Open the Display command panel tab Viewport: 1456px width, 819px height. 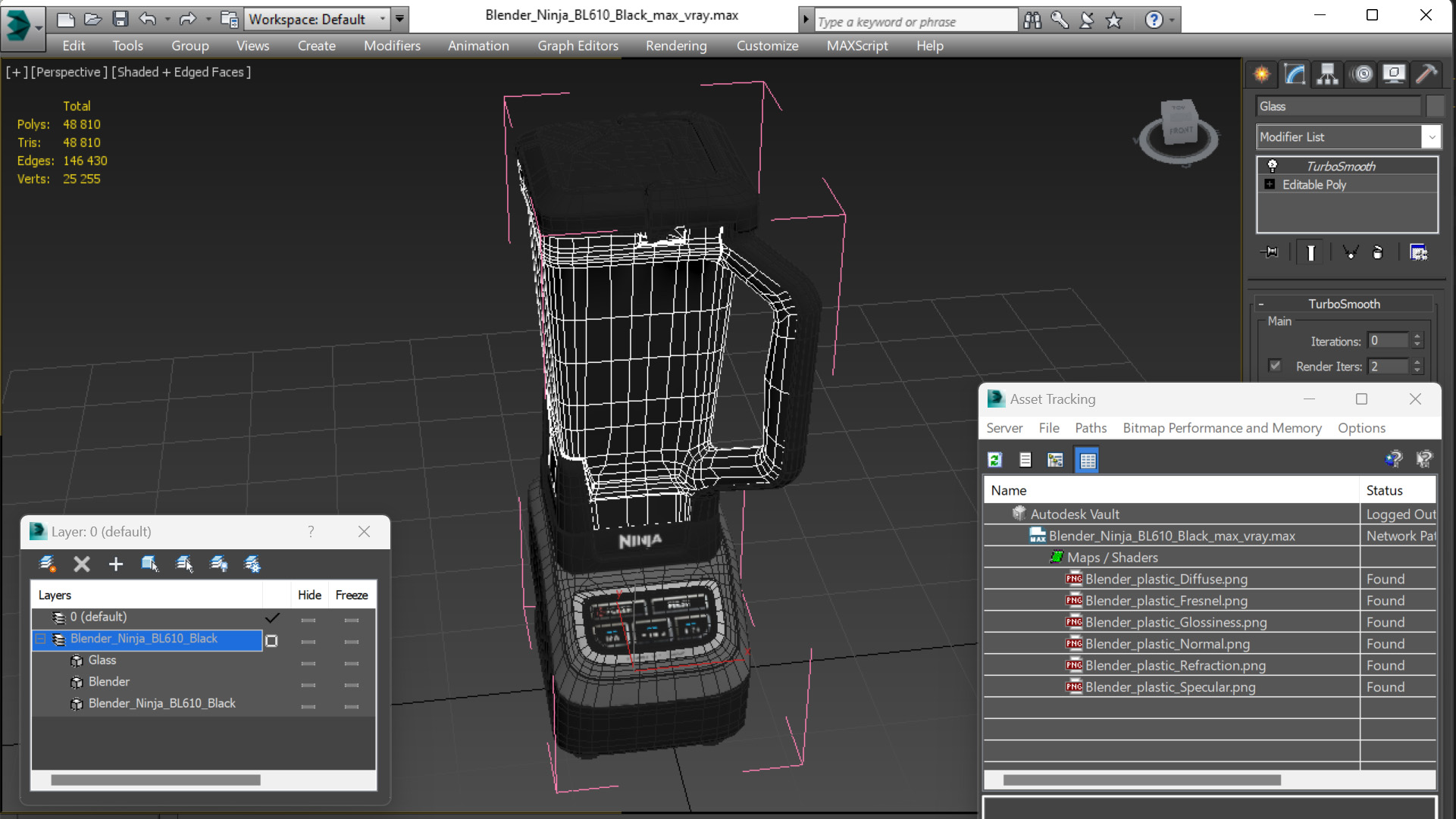(x=1394, y=73)
